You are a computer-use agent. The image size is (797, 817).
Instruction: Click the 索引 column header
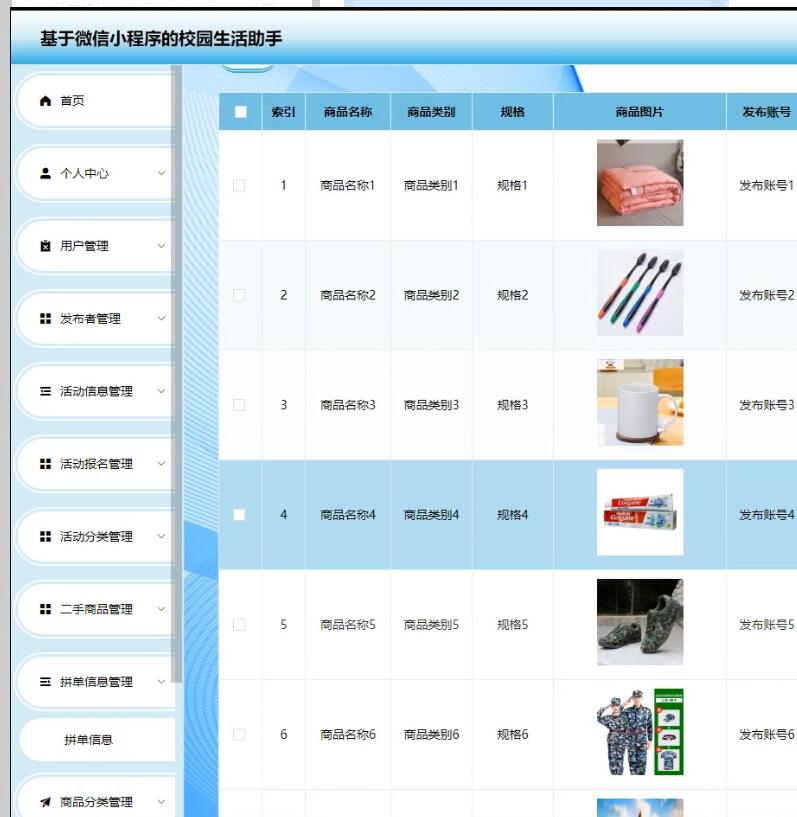click(x=283, y=112)
